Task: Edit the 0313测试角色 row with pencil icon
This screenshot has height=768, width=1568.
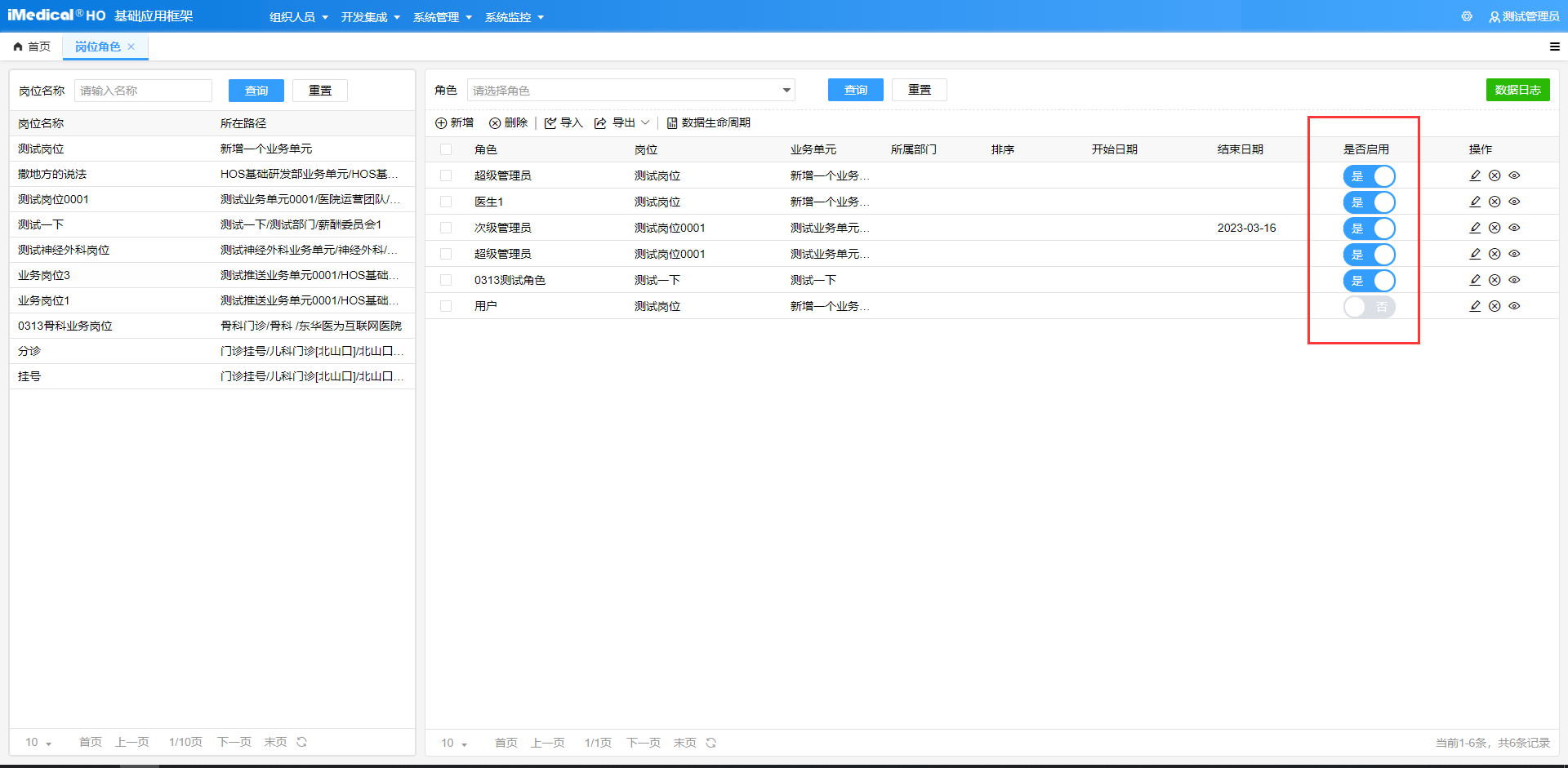Action: 1475,280
